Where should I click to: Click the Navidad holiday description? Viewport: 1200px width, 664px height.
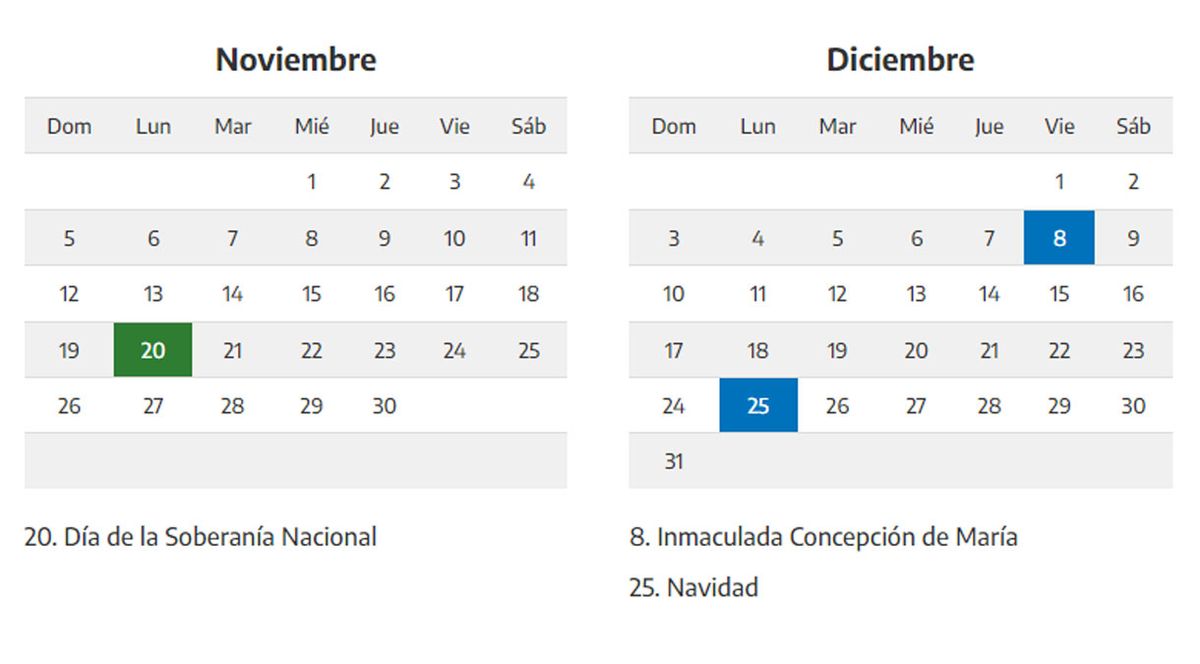click(693, 587)
